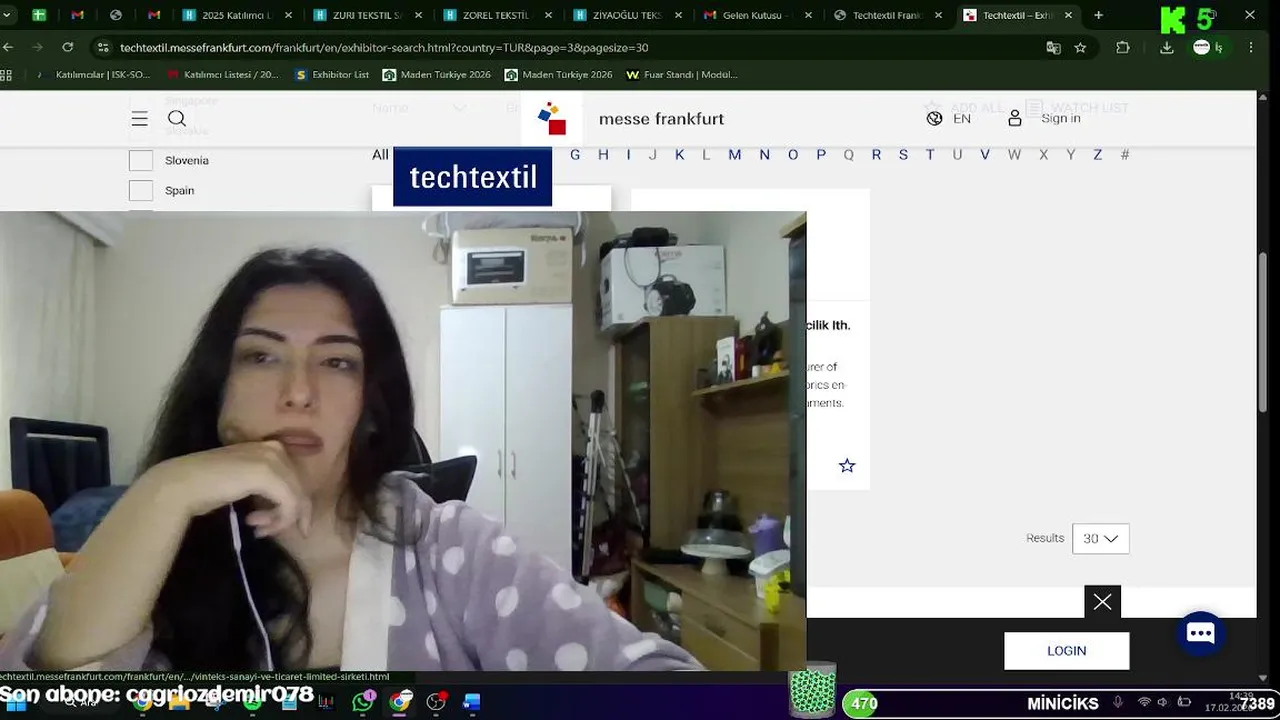
Task: Open a new browser tab with plus
Action: (x=1098, y=15)
